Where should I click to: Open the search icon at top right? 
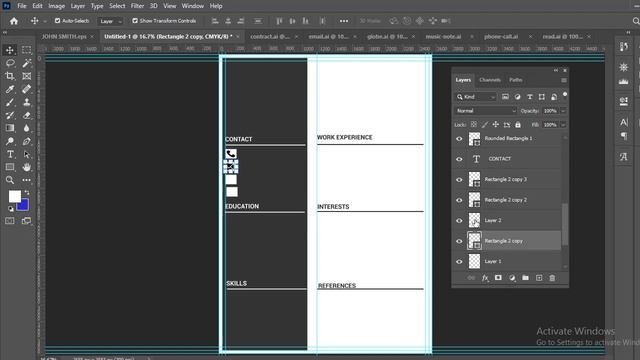click(636, 21)
